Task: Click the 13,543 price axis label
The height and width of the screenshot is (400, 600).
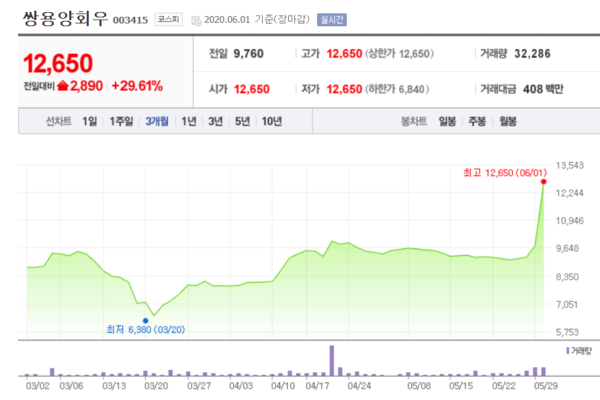Action: click(x=570, y=165)
